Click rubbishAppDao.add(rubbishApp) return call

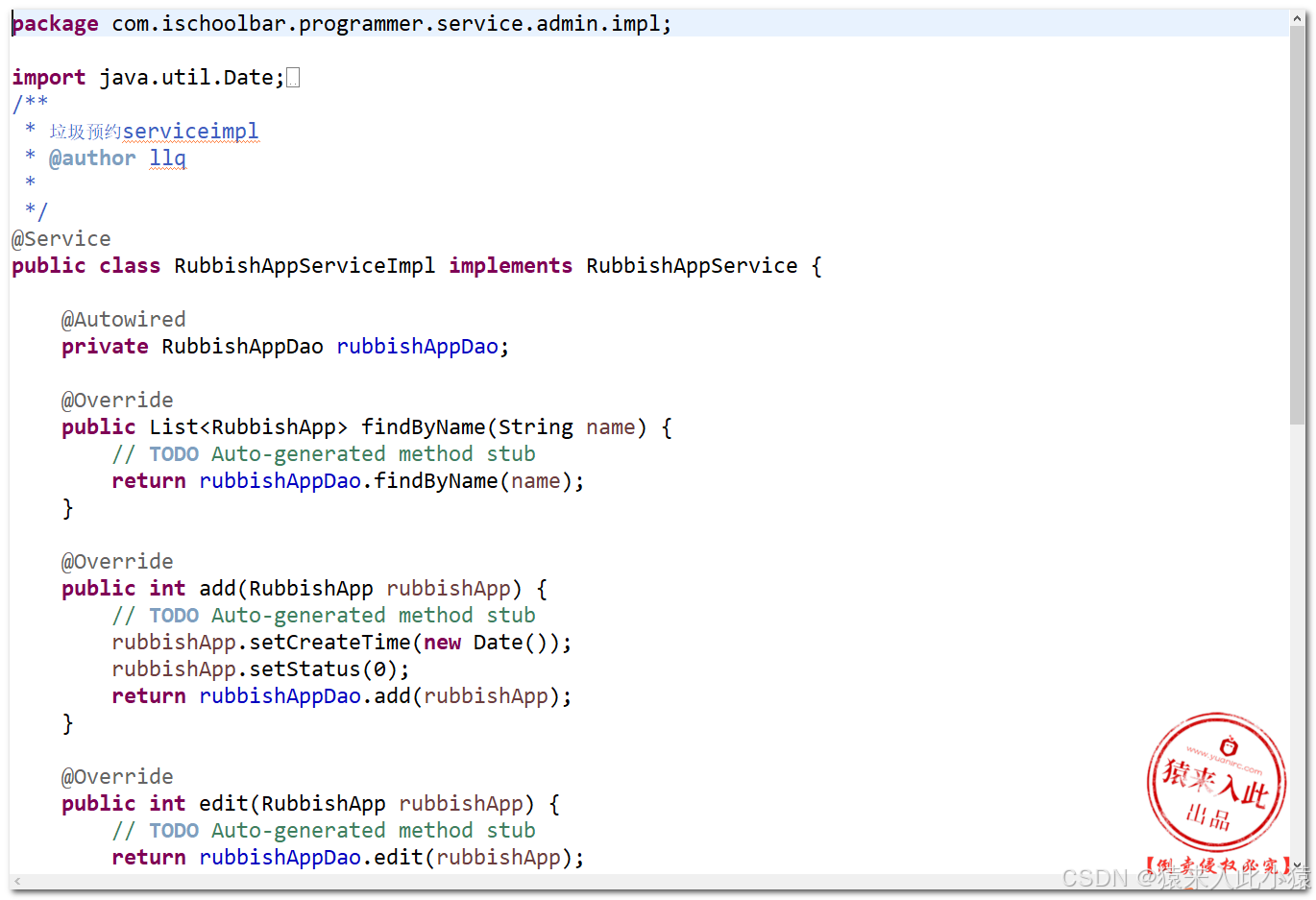click(x=379, y=696)
